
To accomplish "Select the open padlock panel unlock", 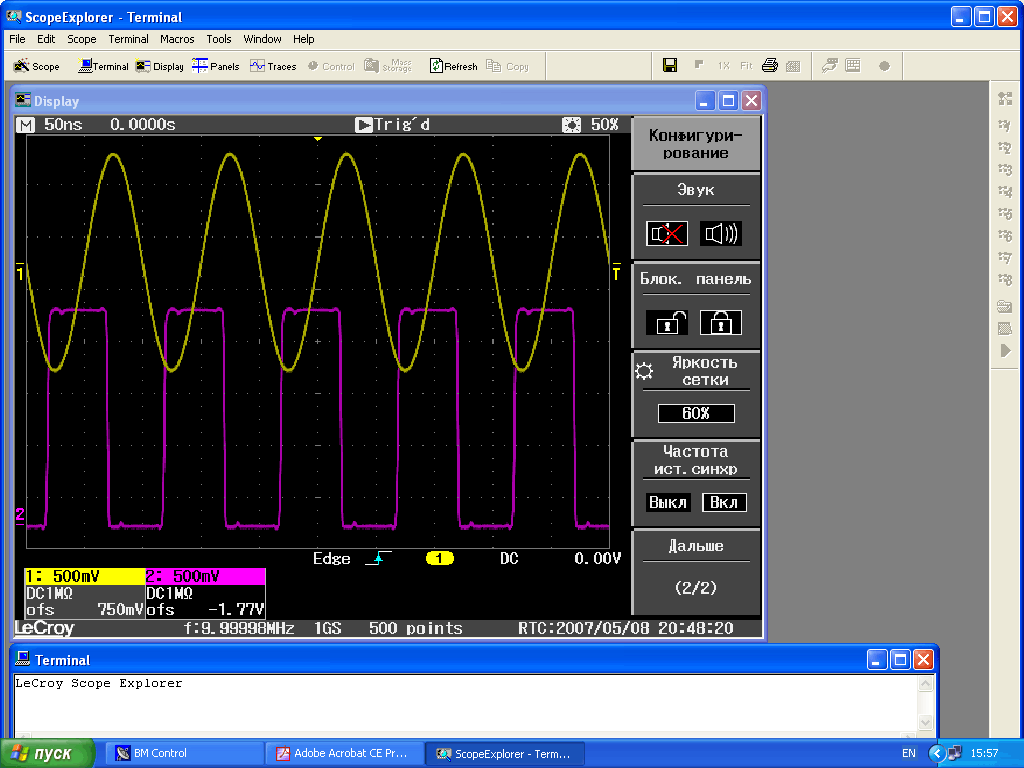I will click(667, 322).
